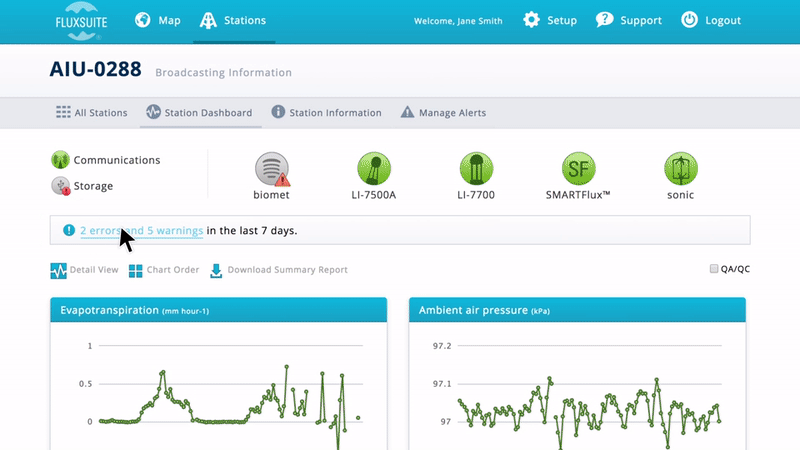Select the LI-7500A analyzer icon
Image resolution: width=800 pixels, height=450 pixels.
point(373,168)
